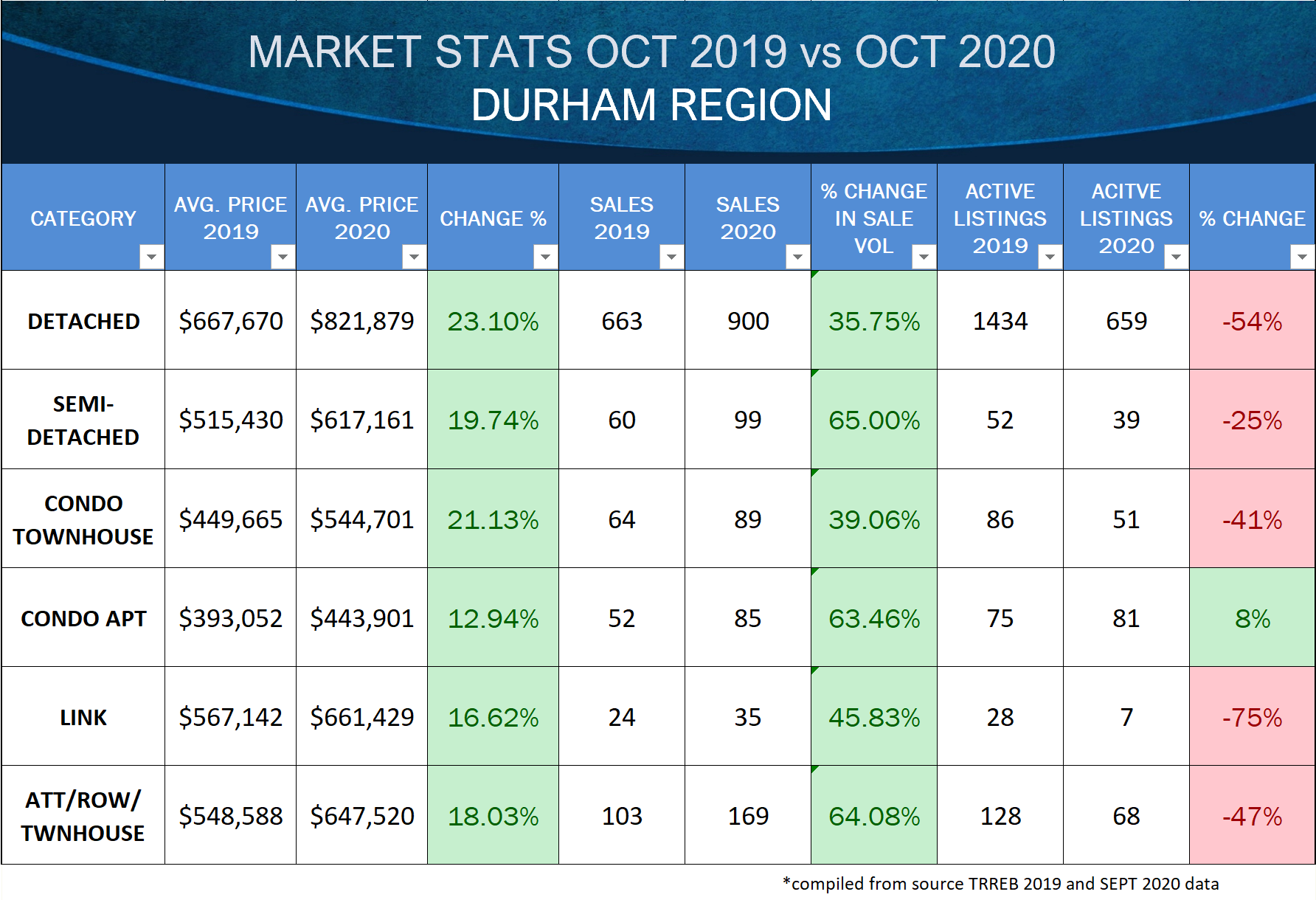Click the CONDO TOWNHOUSE category cell
Screen dimensions: 1316x900
tap(83, 519)
